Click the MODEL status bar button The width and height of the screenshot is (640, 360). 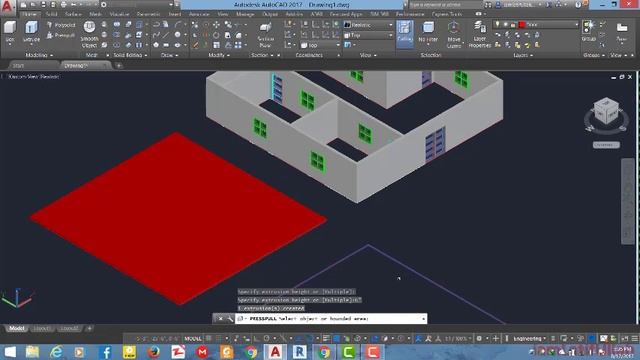pos(193,338)
